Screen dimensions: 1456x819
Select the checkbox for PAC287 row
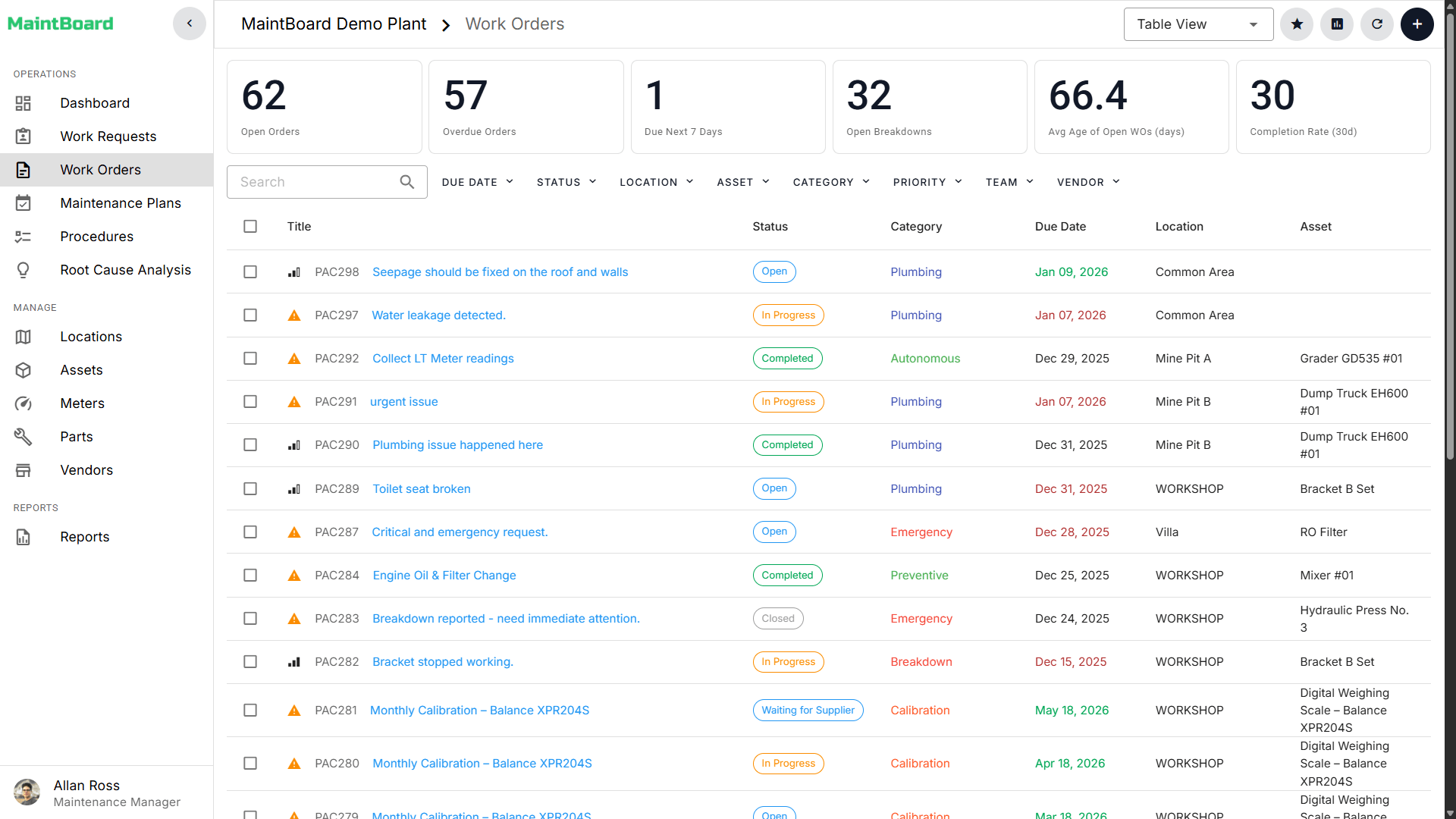coord(250,532)
